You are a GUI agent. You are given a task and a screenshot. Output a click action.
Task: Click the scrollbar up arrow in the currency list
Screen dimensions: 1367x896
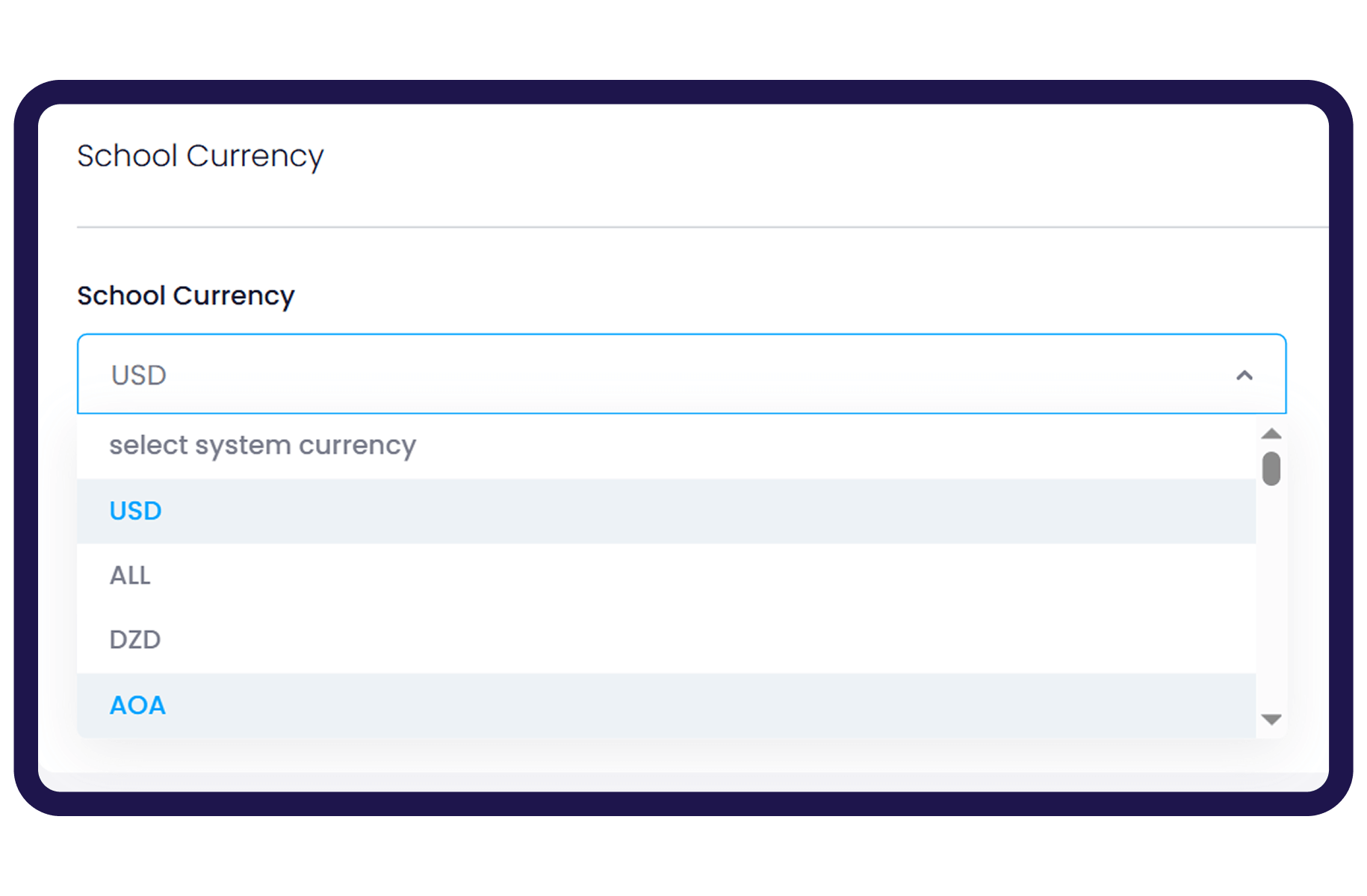click(1271, 434)
